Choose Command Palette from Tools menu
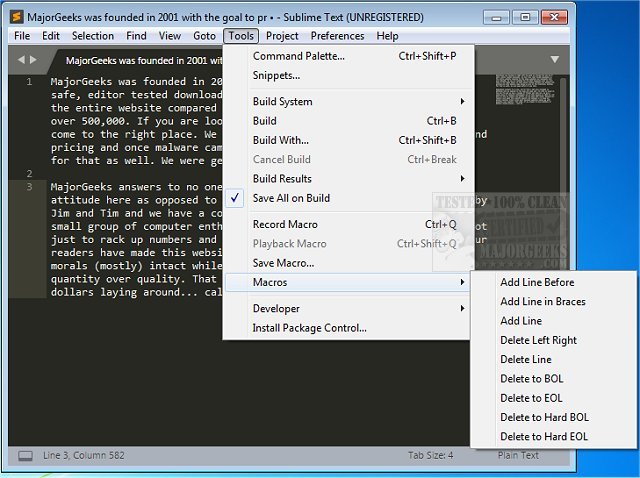Viewport: 640px width, 478px height. tap(347, 56)
